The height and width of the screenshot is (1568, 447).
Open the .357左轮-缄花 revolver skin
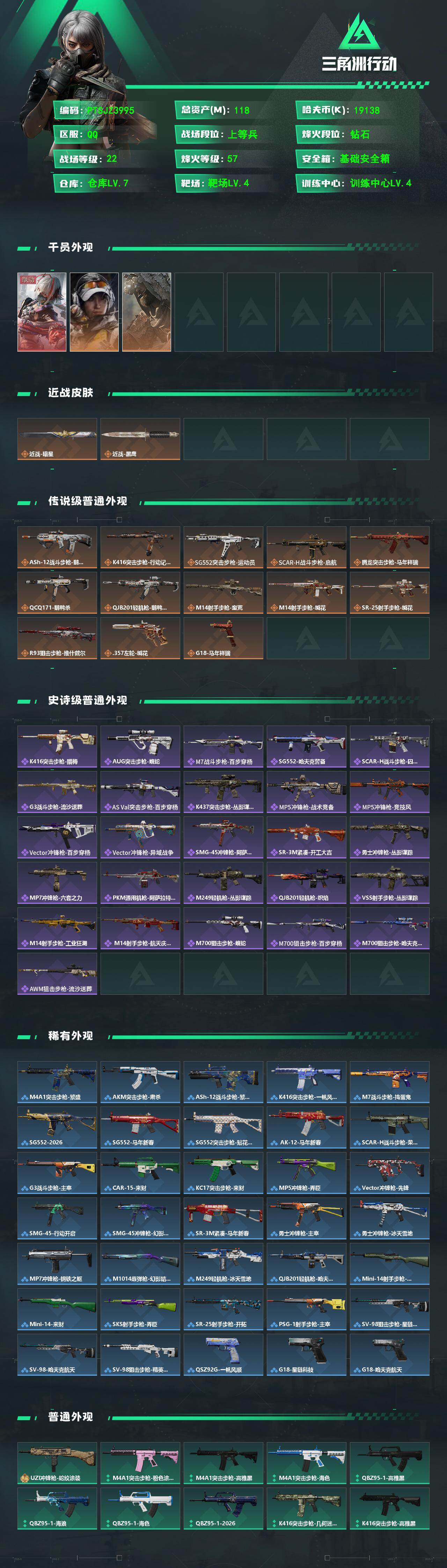(140, 638)
